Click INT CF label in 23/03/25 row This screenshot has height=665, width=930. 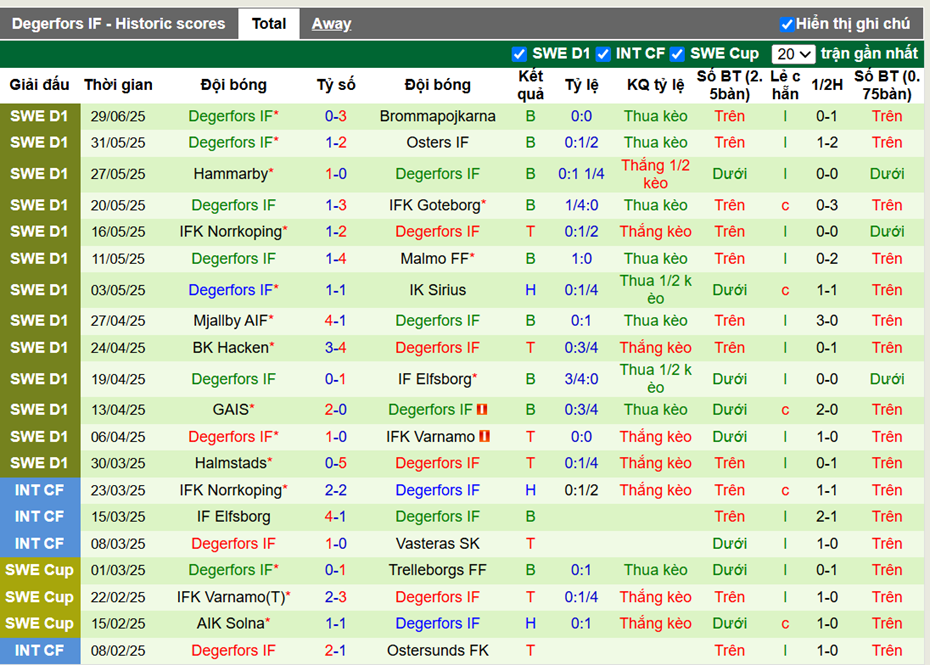[x=39, y=490]
